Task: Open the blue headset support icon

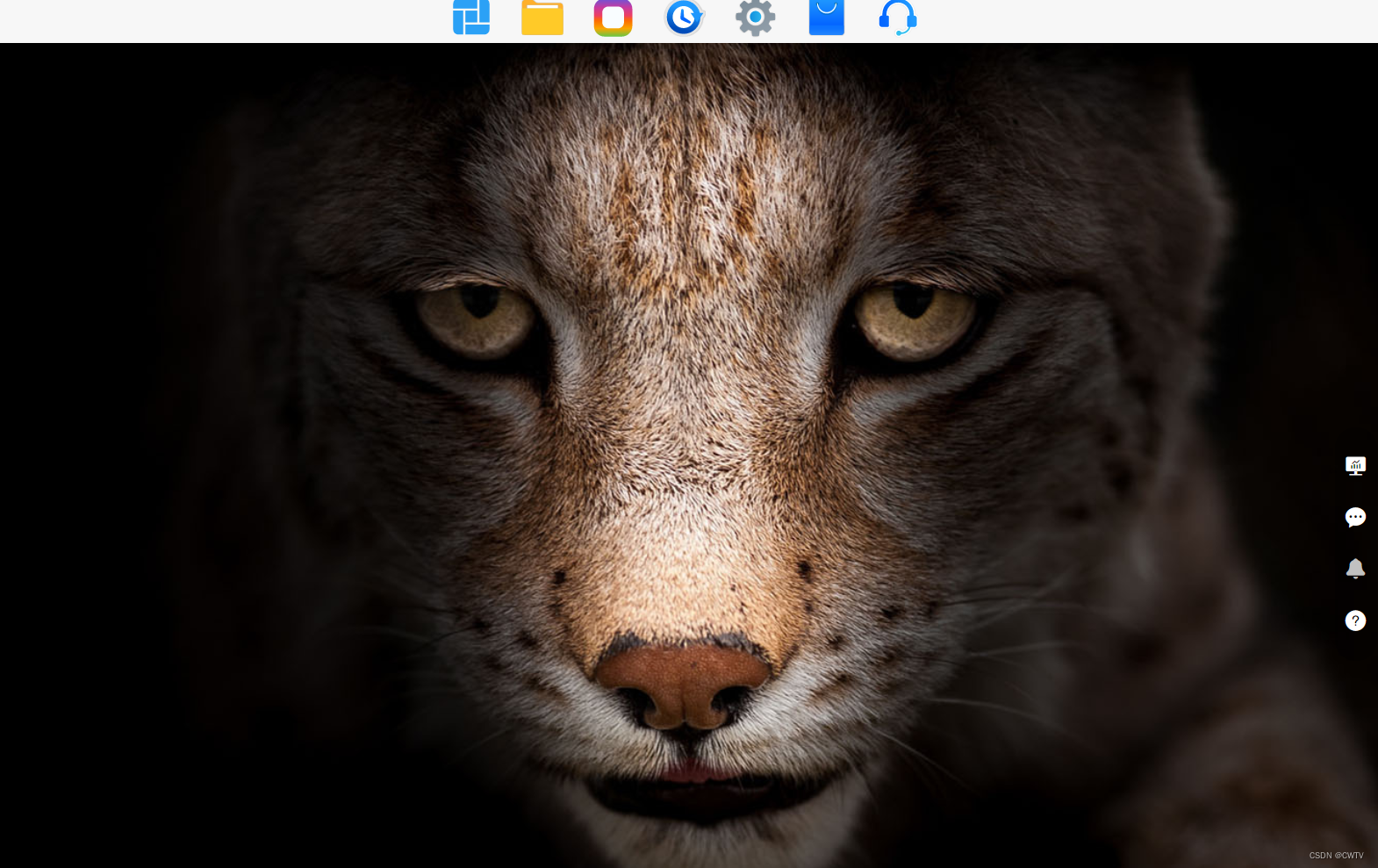Action: pos(898,17)
